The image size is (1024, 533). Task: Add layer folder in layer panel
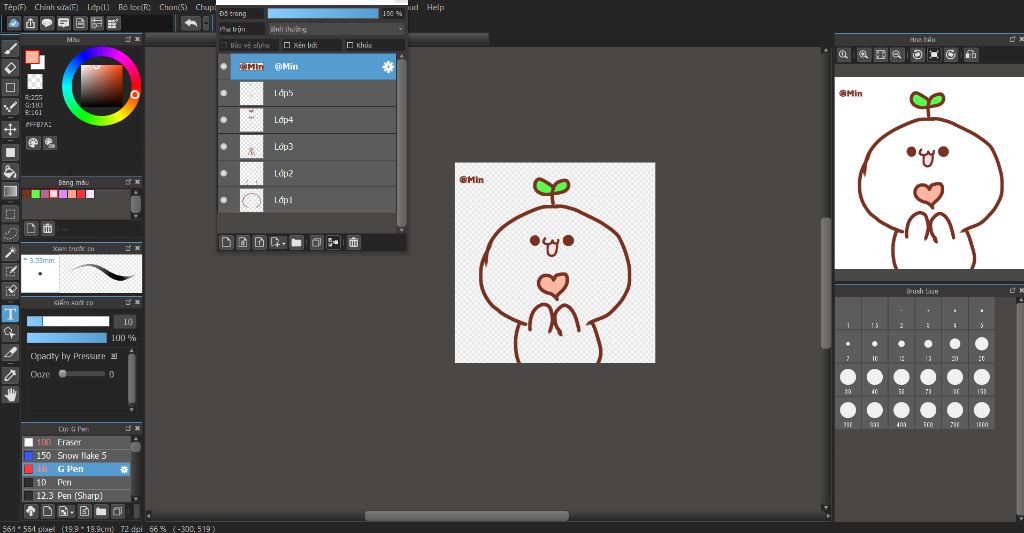296,242
